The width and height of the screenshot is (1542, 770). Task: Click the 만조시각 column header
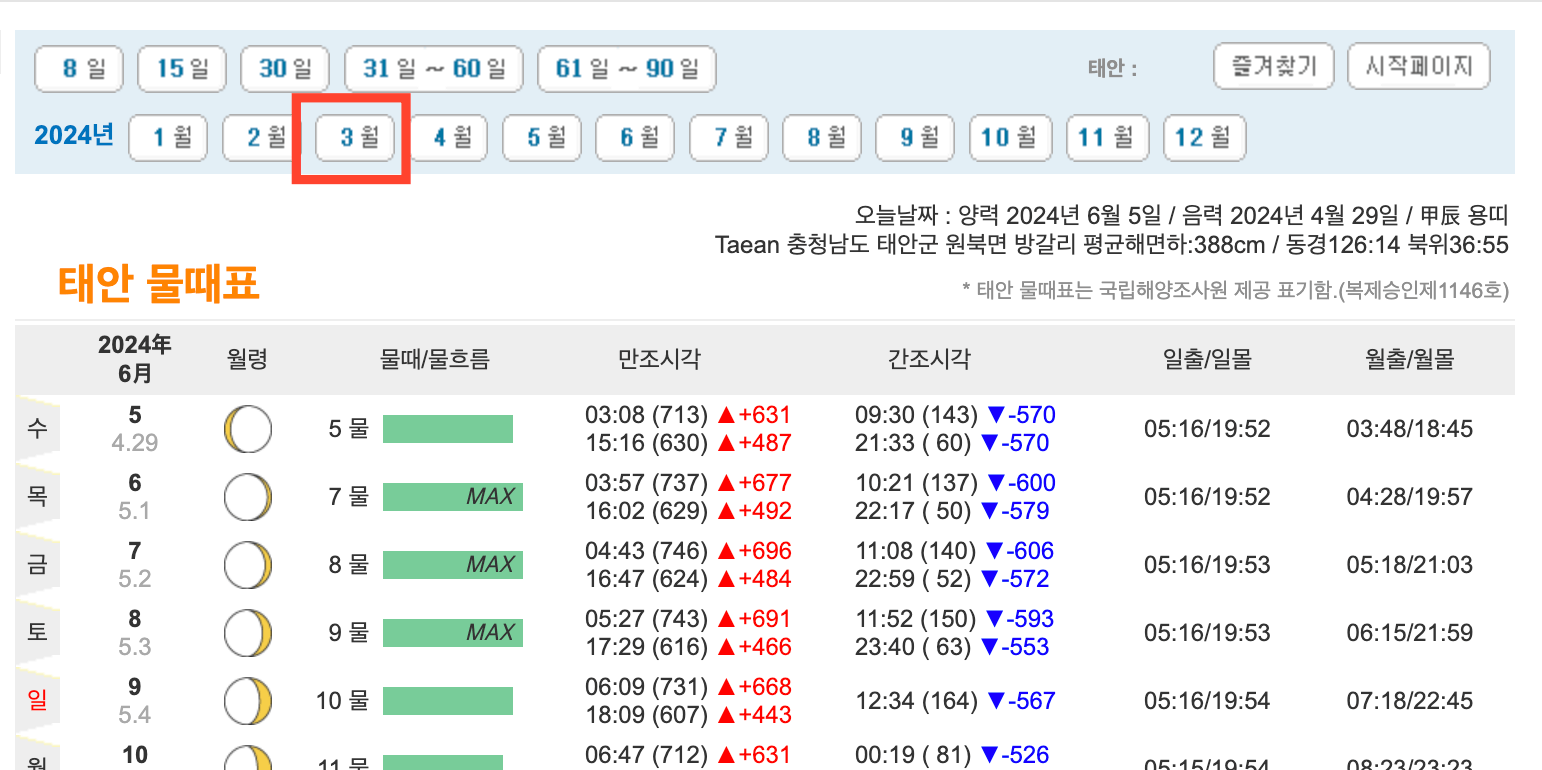[x=659, y=359]
